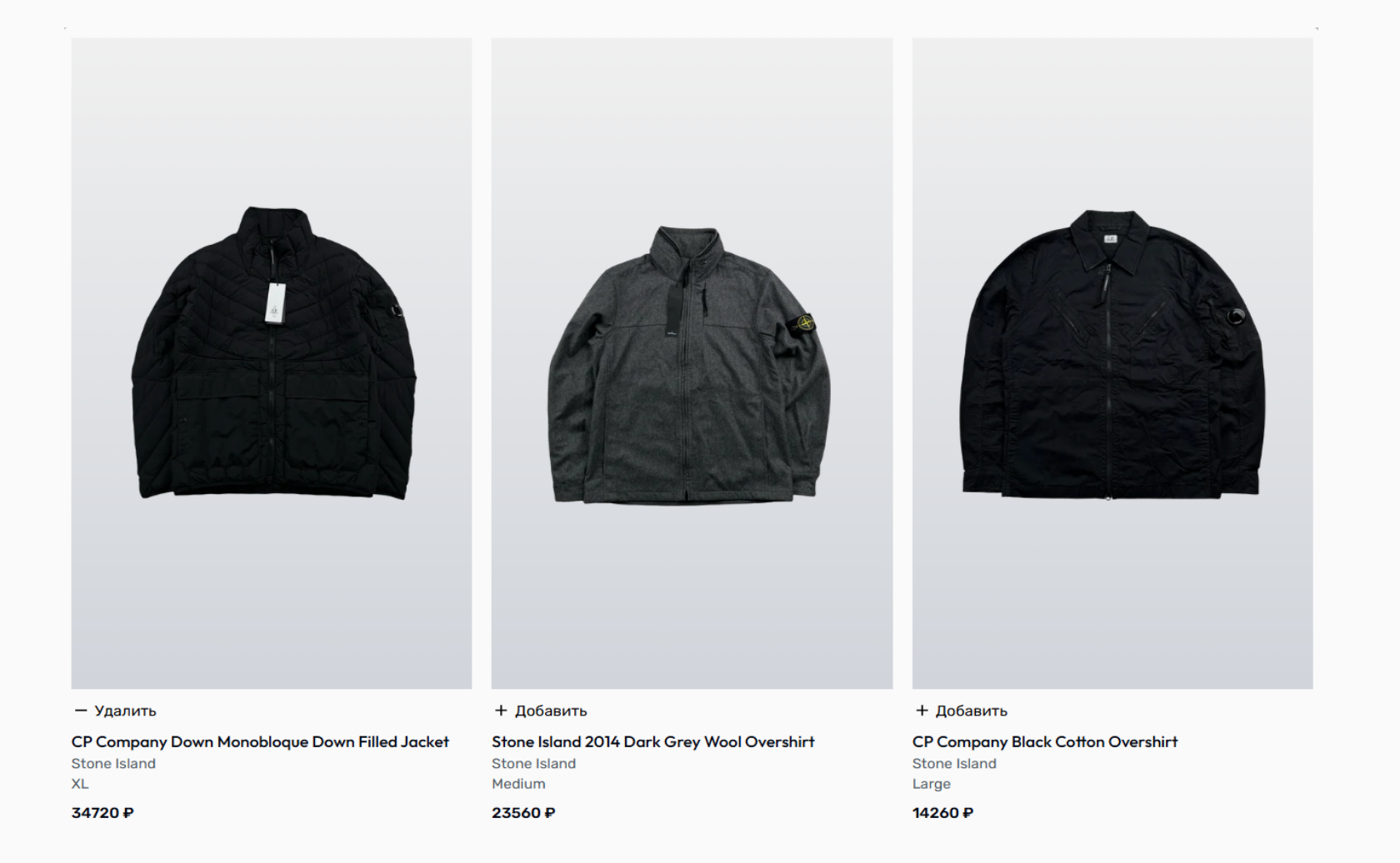Screen dimensions: 1400x863
Task: Open the black cotton overshirt photo
Action: click(x=1112, y=363)
